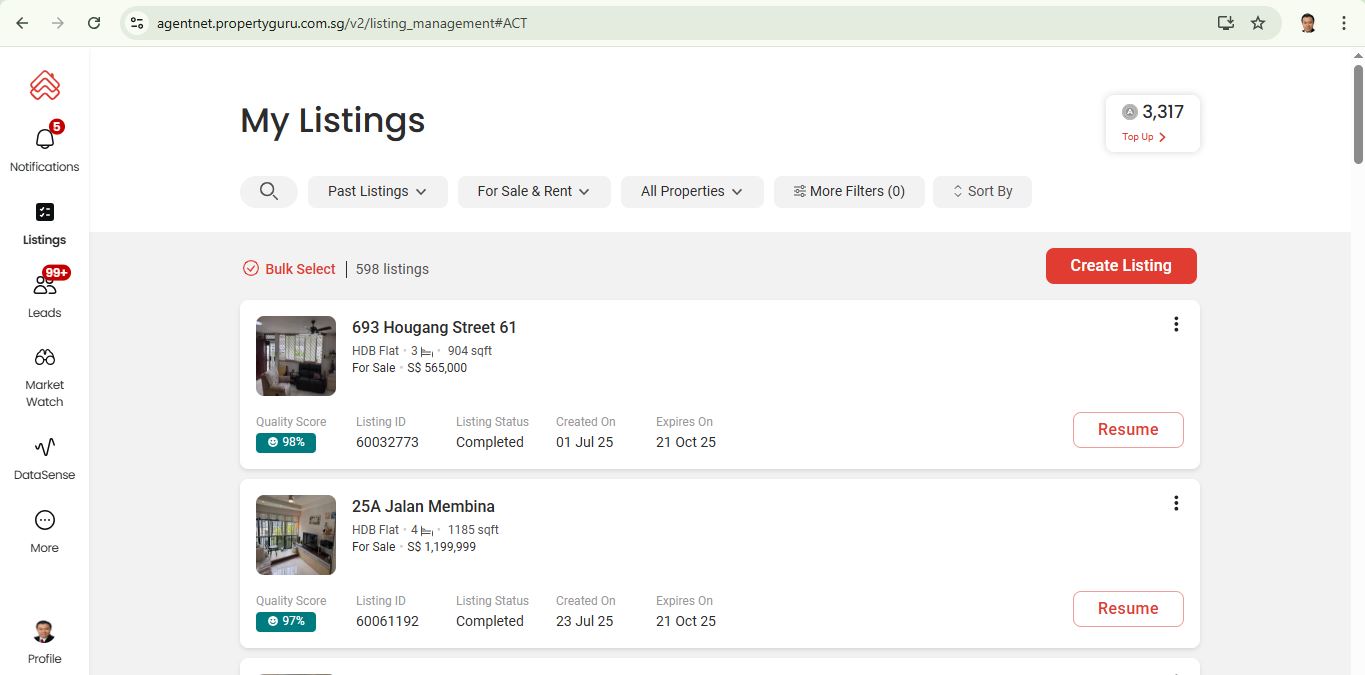Click the page vertical scrollbar
Image resolution: width=1365 pixels, height=675 pixels.
pyautogui.click(x=1357, y=114)
